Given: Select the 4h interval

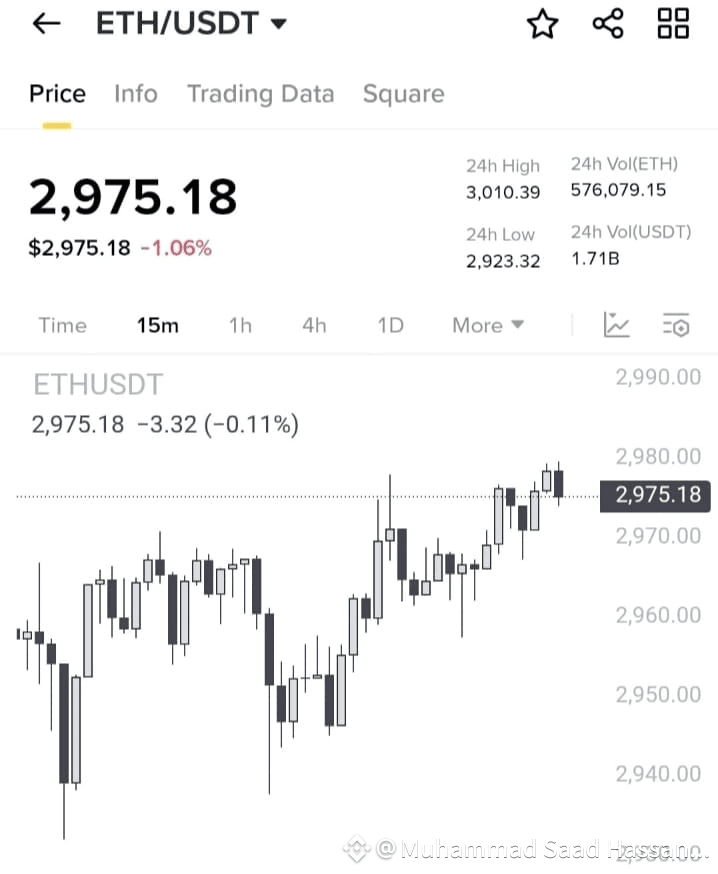Looking at the screenshot, I should coord(314,325).
